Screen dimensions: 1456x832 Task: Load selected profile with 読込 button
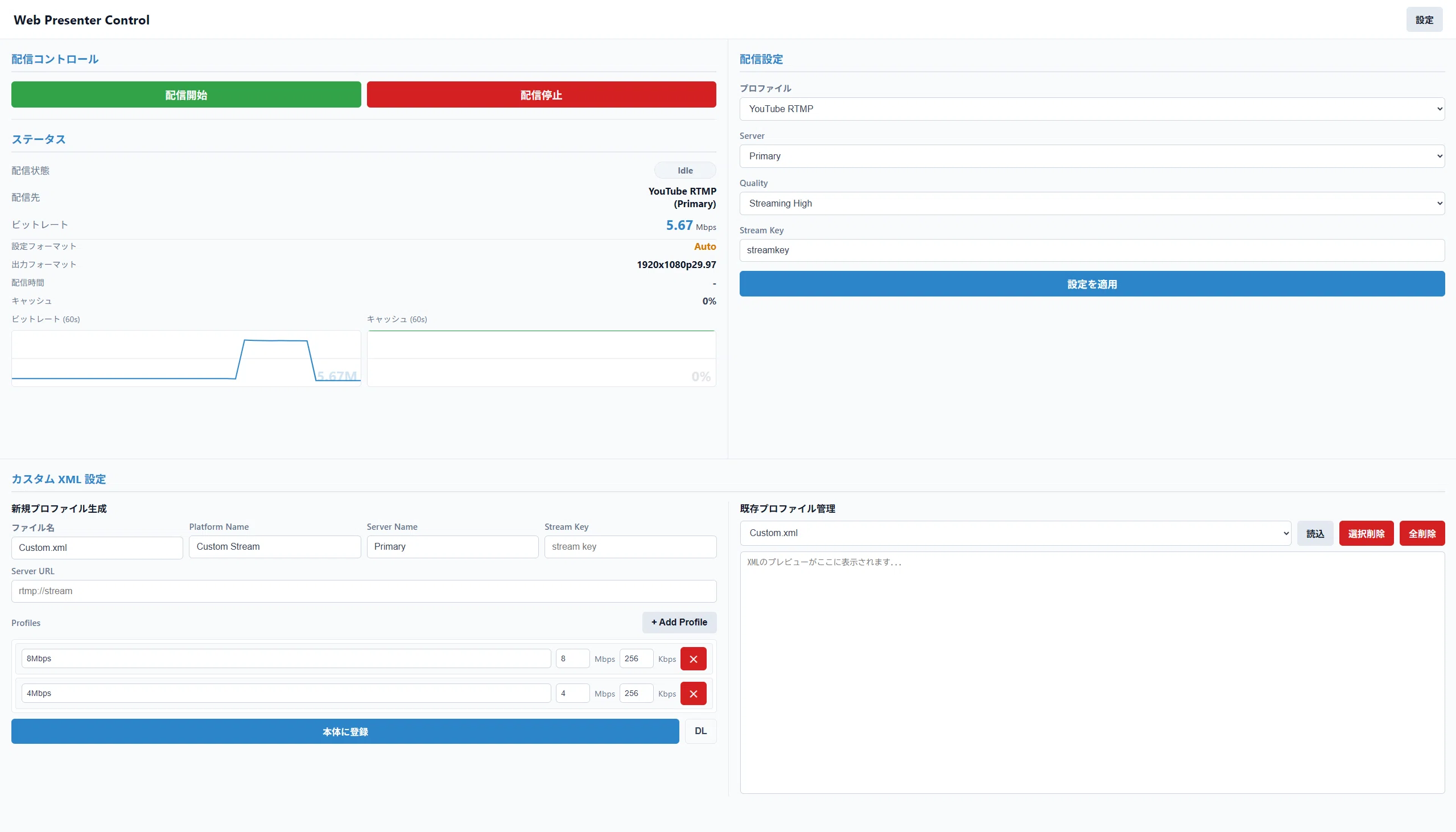point(1315,533)
